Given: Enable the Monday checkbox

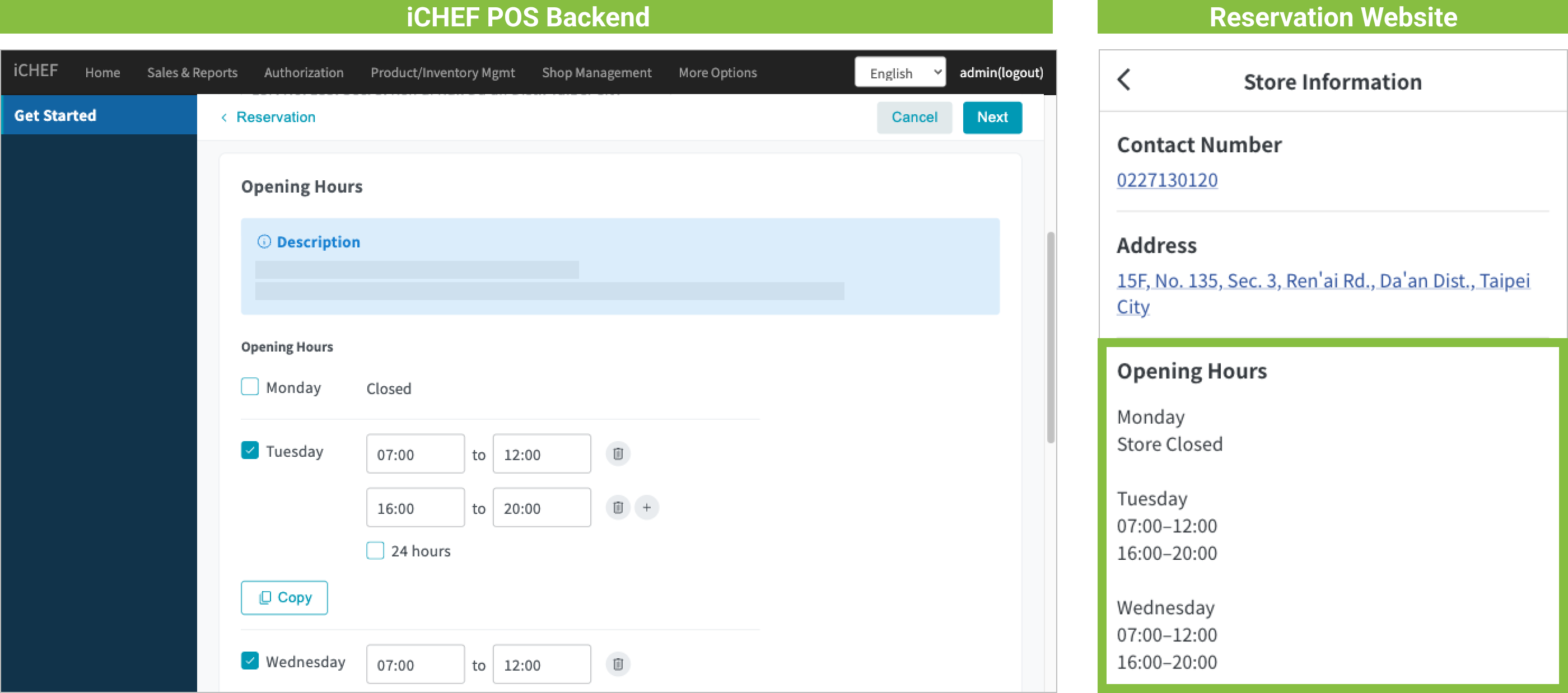Looking at the screenshot, I should point(250,387).
